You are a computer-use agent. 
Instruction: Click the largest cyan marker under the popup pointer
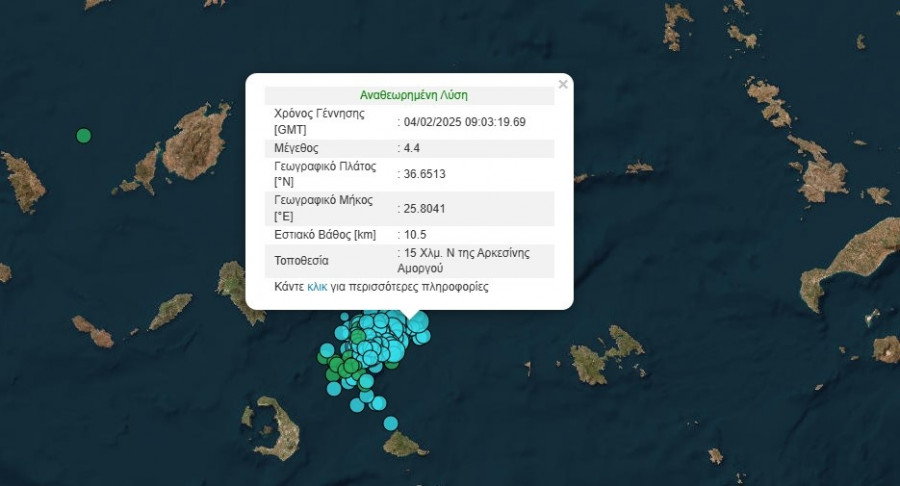(x=417, y=322)
